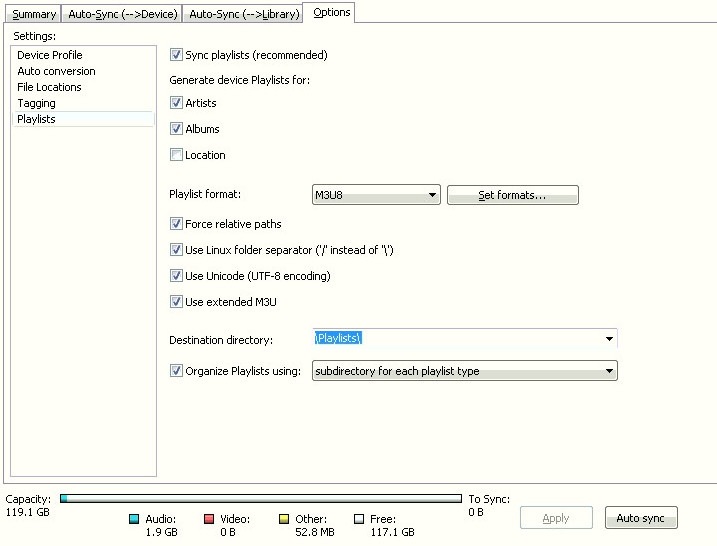Click the Video red legend swatch
The image size is (717, 546).
[x=209, y=519]
